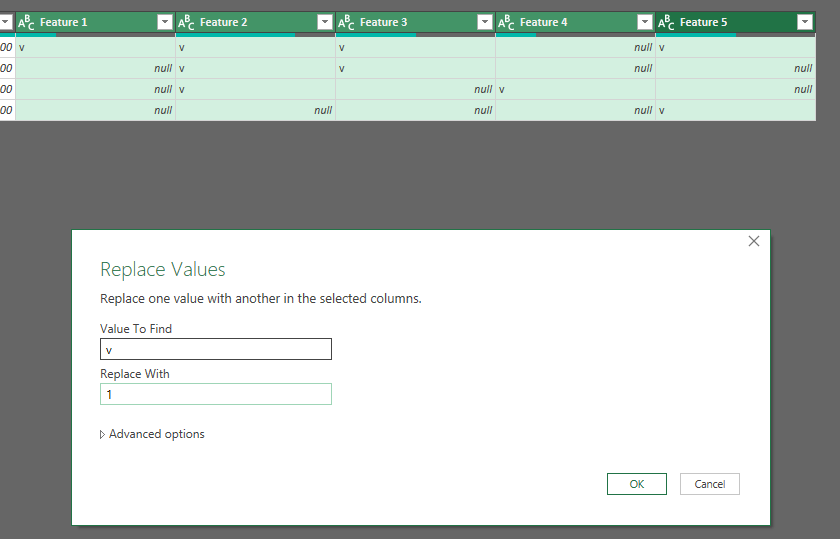Open the Feature 4 filter dropdown
The width and height of the screenshot is (840, 539).
pyautogui.click(x=645, y=22)
